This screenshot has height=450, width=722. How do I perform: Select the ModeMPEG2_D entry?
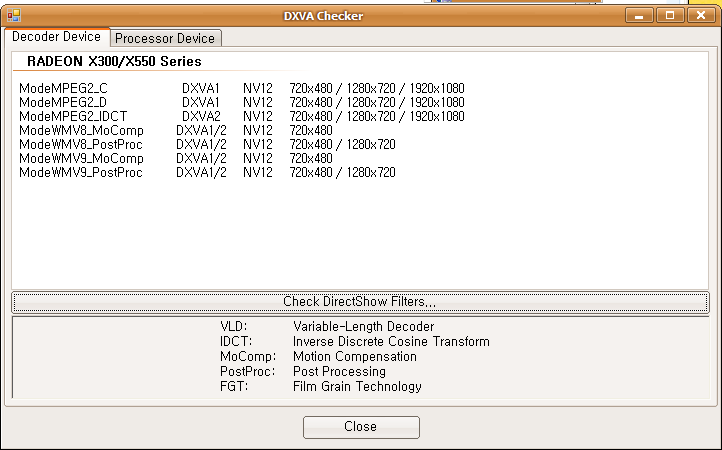pos(242,102)
